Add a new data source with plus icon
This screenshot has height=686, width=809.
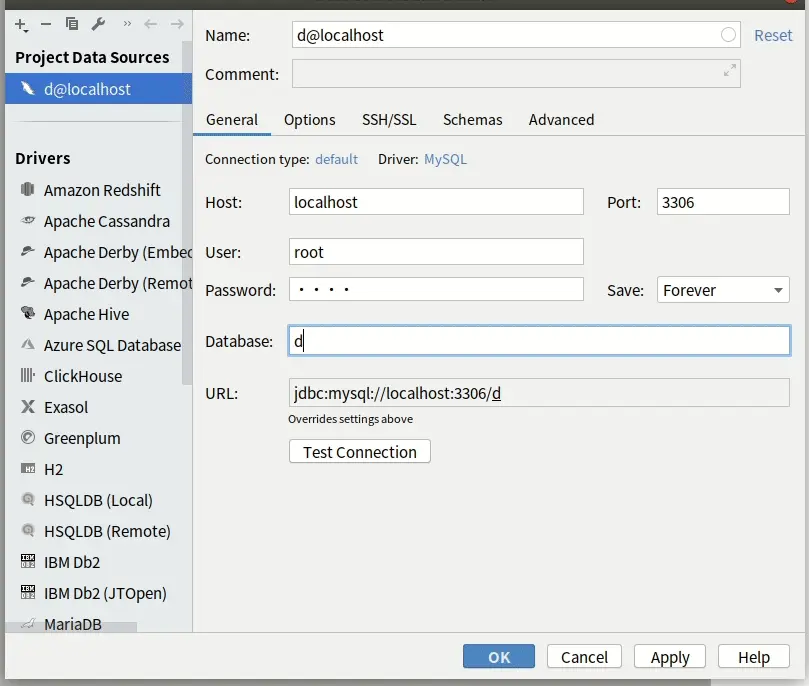coord(21,24)
